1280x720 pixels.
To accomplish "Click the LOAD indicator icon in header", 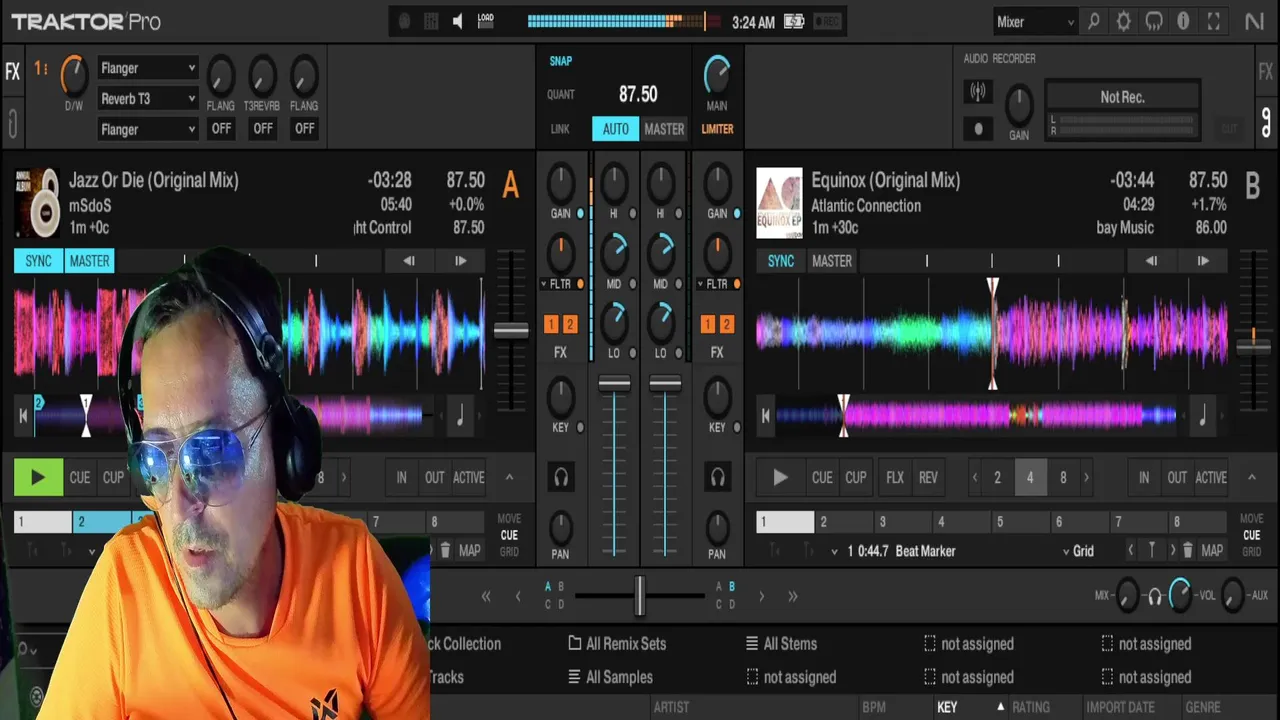I will 486,21.
